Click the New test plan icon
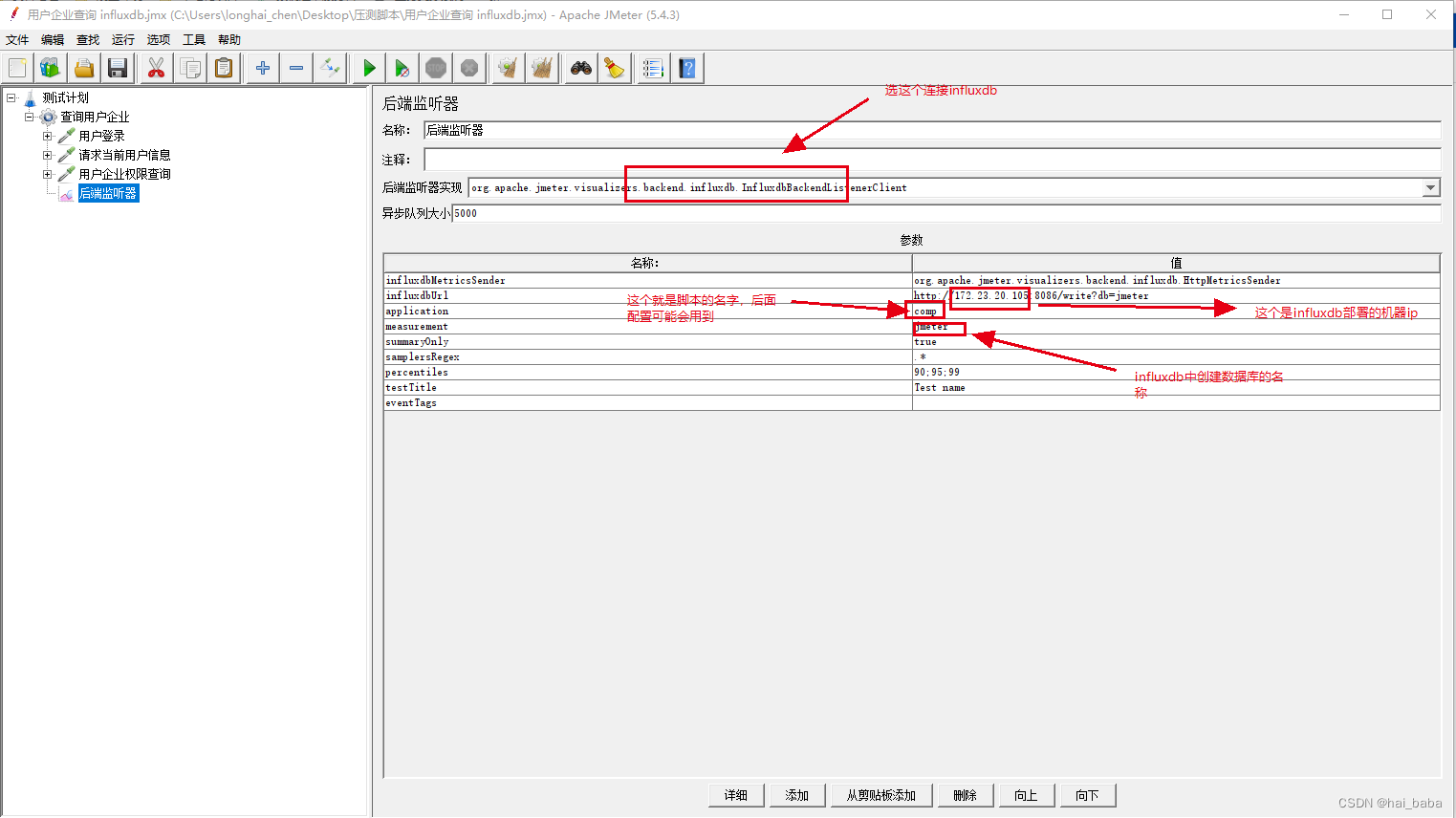The height and width of the screenshot is (818, 1456). tap(17, 68)
